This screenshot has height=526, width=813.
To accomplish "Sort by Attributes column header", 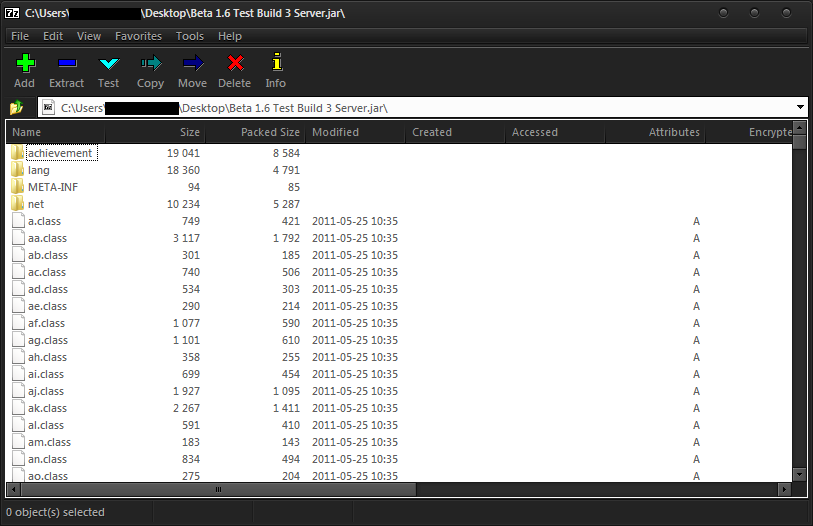I will pyautogui.click(x=655, y=132).
